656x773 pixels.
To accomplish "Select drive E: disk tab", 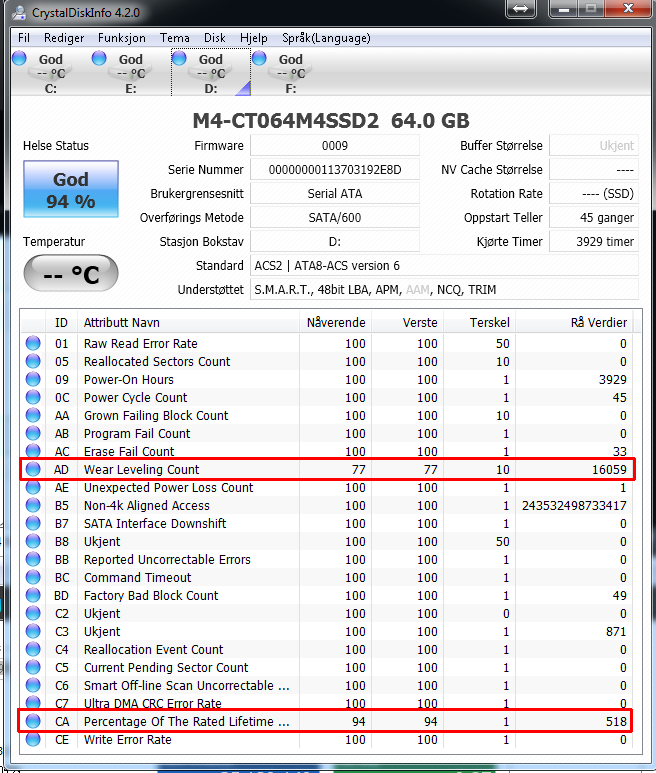I will 131,72.
